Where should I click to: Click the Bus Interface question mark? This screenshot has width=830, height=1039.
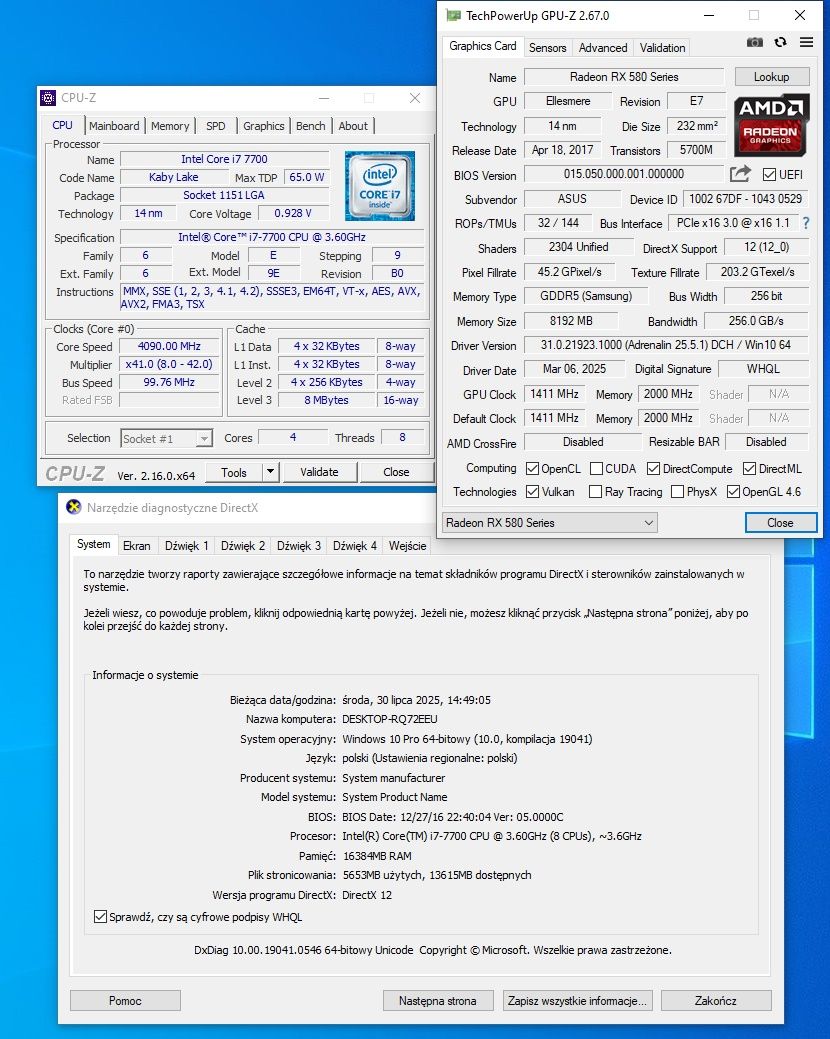[x=805, y=223]
